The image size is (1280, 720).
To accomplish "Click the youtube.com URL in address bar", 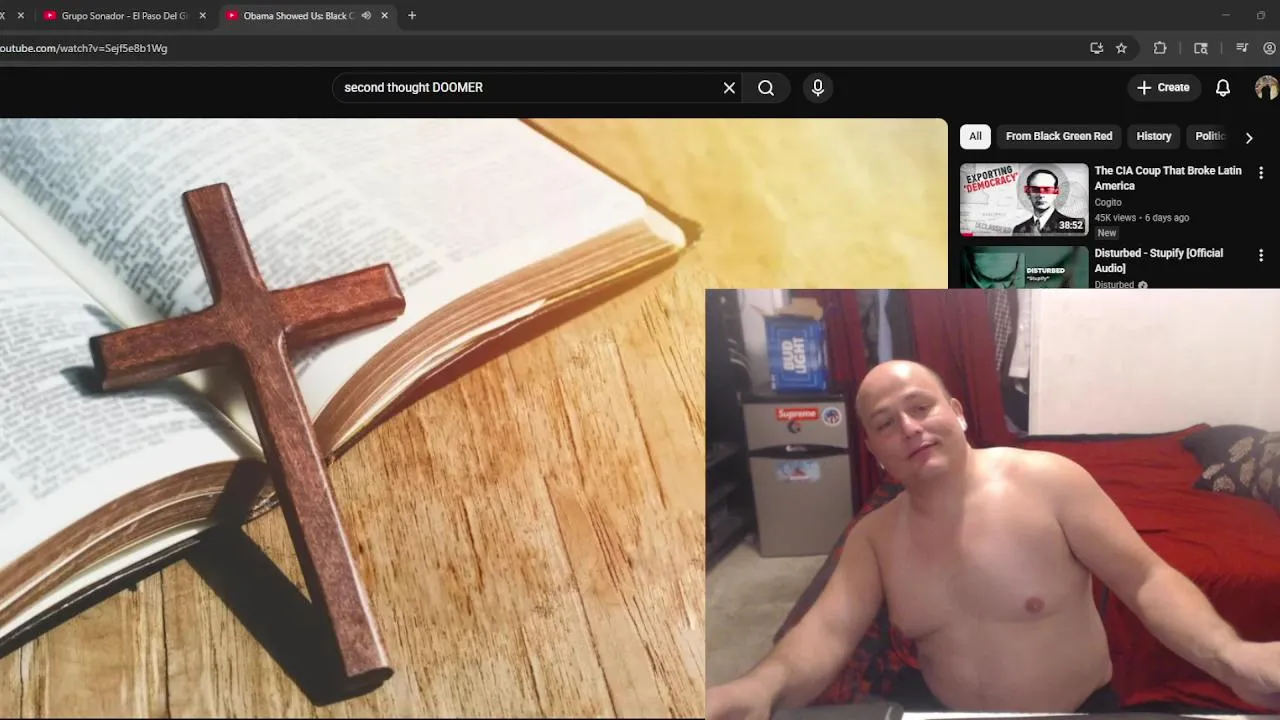I will point(84,48).
